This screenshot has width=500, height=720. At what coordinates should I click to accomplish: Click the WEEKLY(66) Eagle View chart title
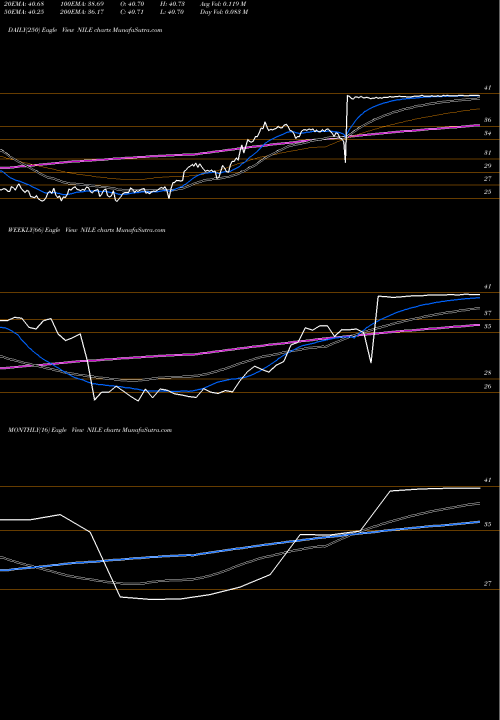(86, 230)
